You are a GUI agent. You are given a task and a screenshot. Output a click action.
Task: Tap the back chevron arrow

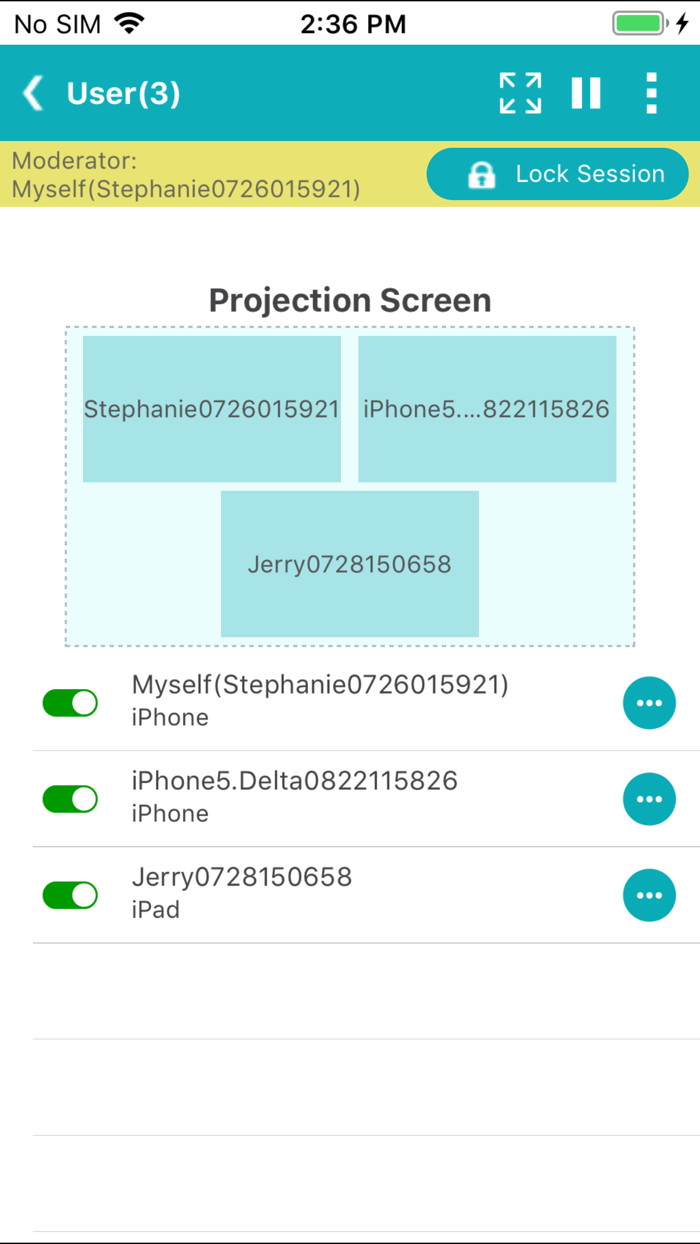(31, 93)
